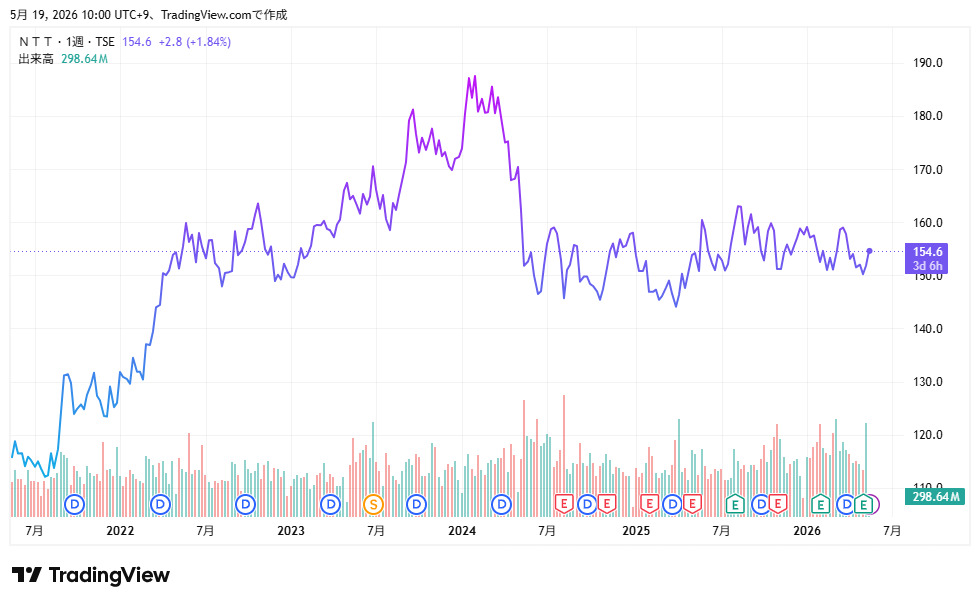Open the TradingView logo link
The width and height of the screenshot is (980, 605).
tap(91, 575)
